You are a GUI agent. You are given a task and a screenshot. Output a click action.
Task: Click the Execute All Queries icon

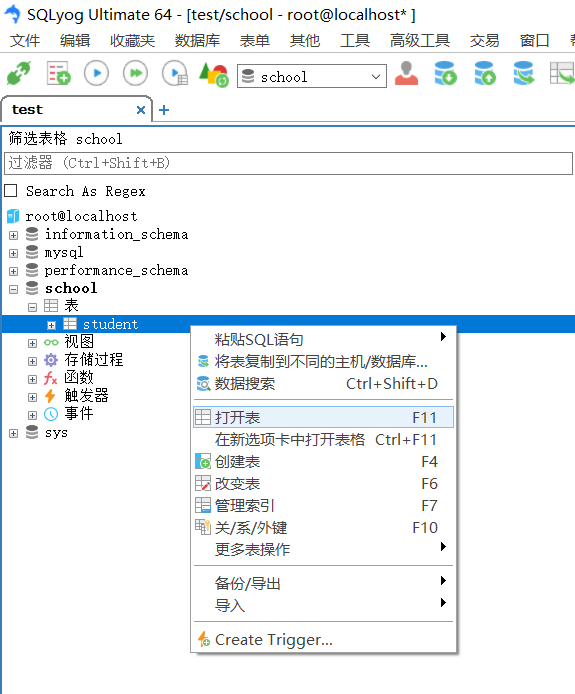click(x=135, y=73)
